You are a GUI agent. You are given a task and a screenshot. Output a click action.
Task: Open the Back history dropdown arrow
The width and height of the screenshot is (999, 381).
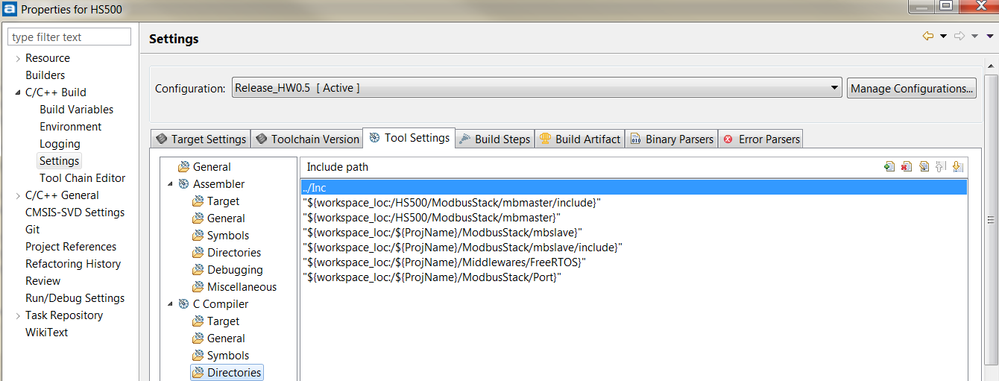click(944, 36)
